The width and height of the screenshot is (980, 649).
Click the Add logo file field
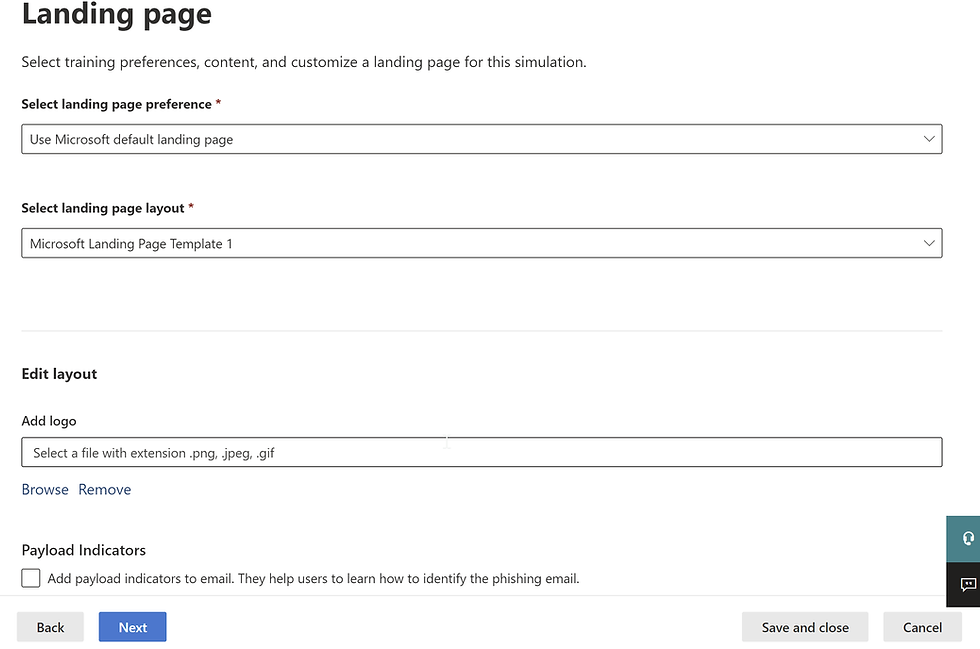pos(482,452)
